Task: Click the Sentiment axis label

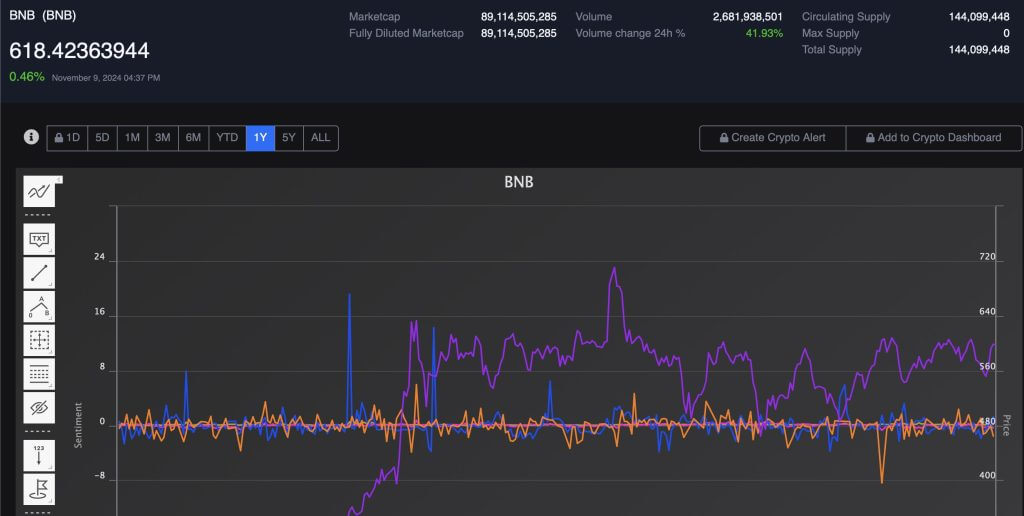Action: point(78,425)
